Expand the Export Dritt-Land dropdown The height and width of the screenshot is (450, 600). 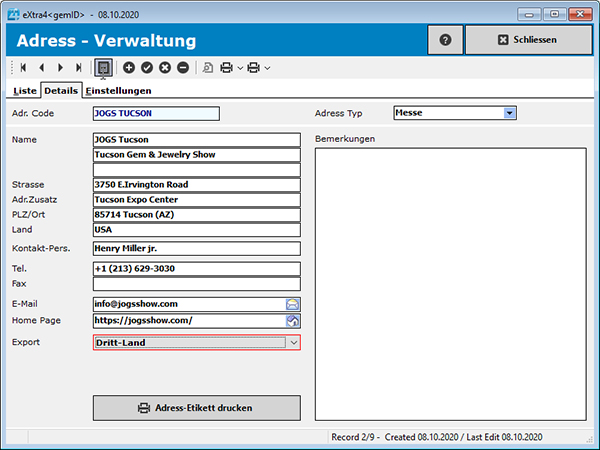pyautogui.click(x=293, y=342)
